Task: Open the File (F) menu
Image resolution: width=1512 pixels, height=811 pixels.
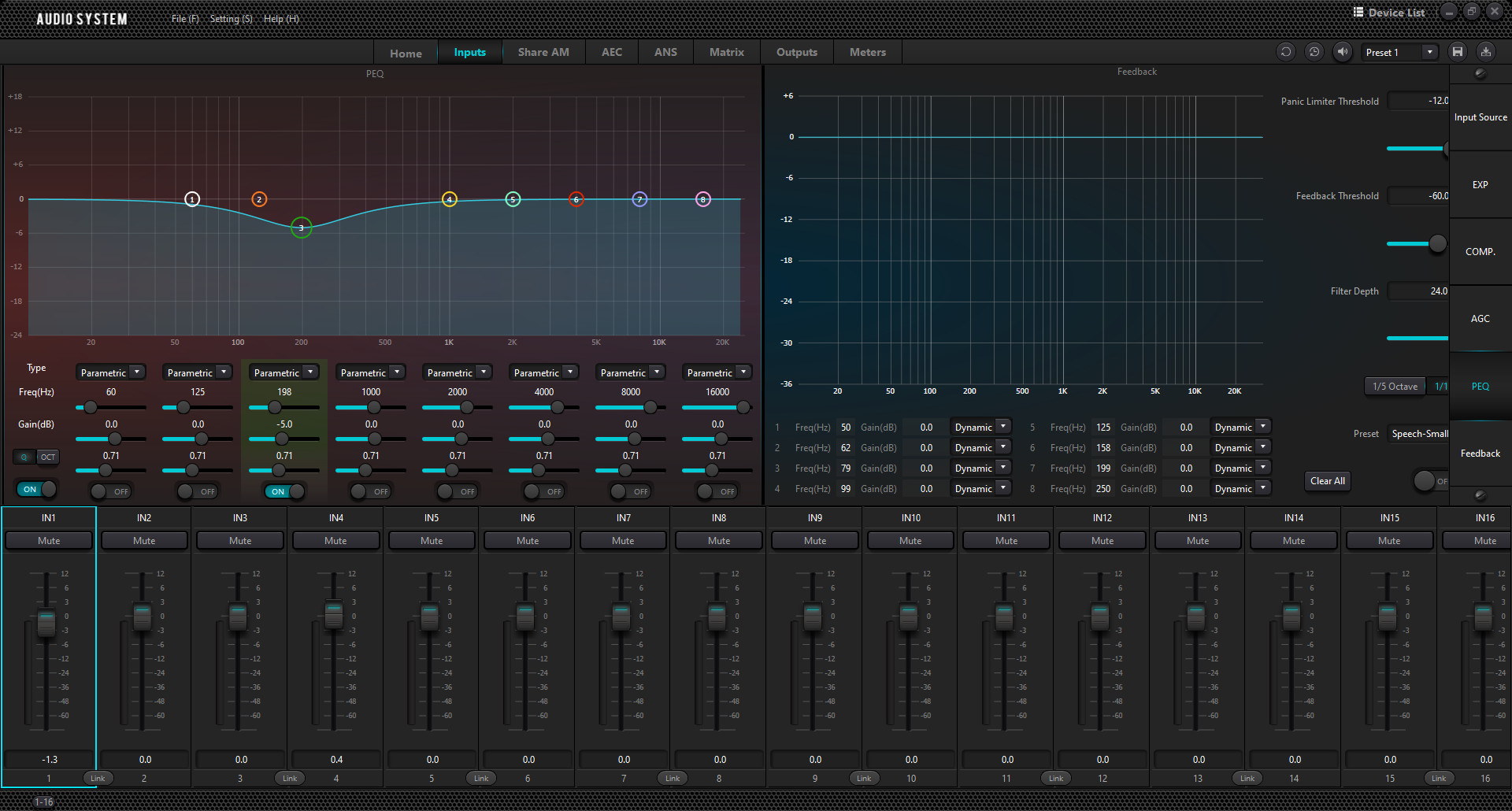Action: point(185,18)
